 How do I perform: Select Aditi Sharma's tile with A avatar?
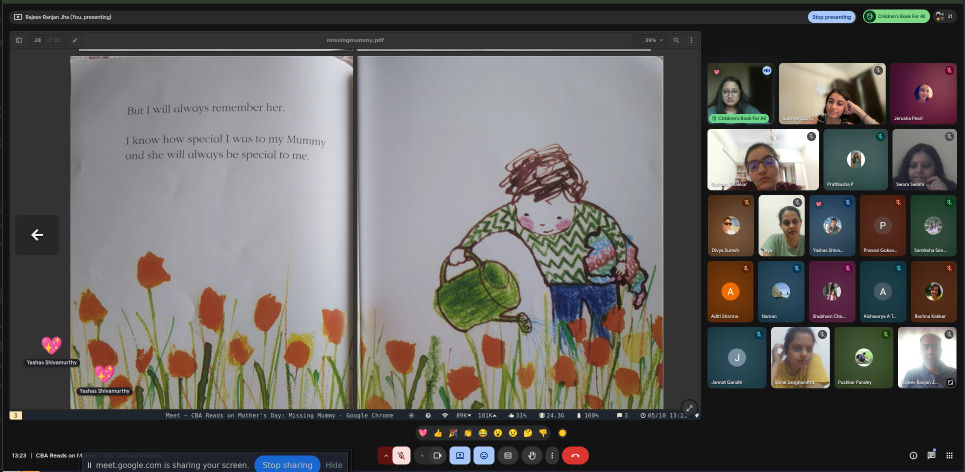click(x=731, y=292)
